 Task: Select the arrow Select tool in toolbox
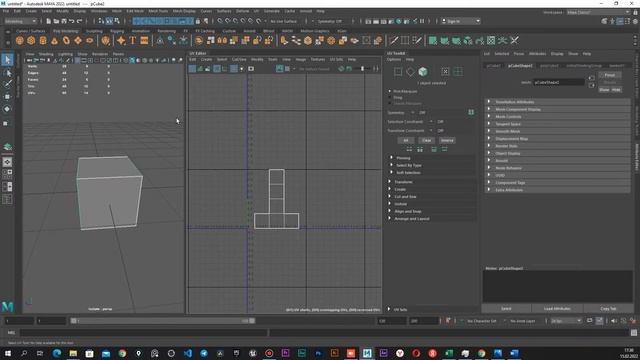point(7,60)
